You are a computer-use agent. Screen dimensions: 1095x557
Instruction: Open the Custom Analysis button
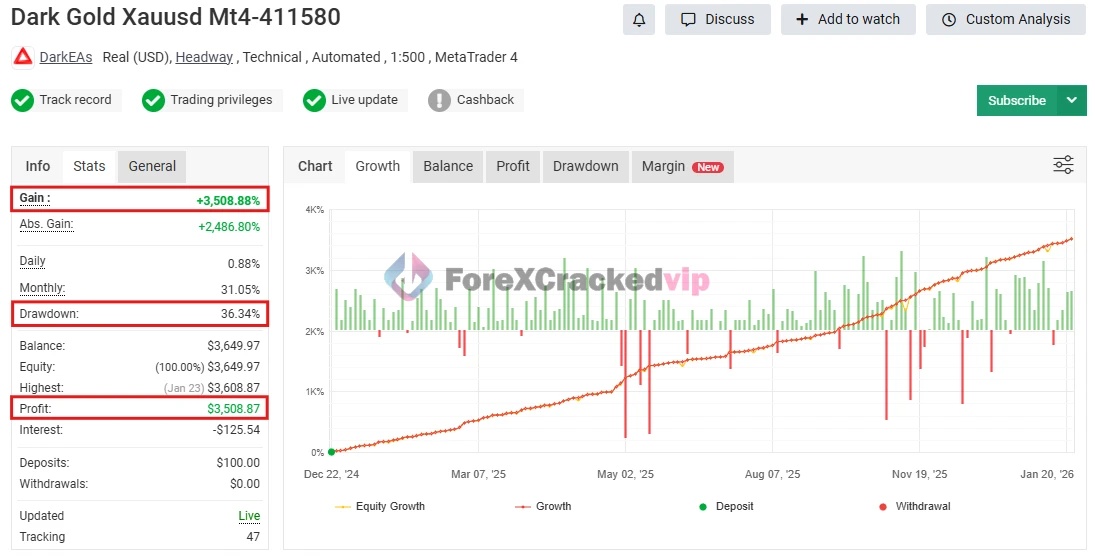[x=1005, y=19]
